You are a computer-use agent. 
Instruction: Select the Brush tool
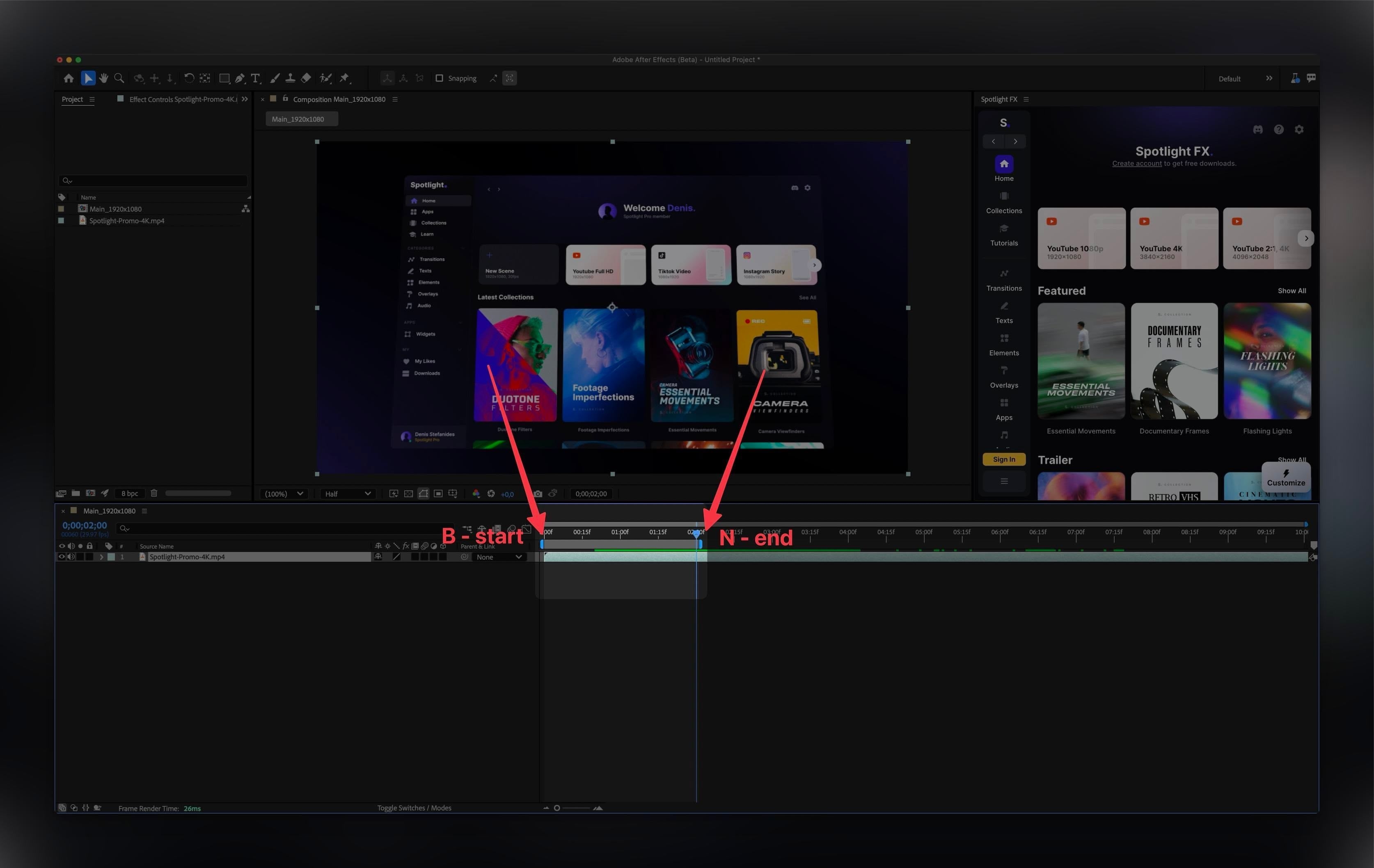coord(275,78)
